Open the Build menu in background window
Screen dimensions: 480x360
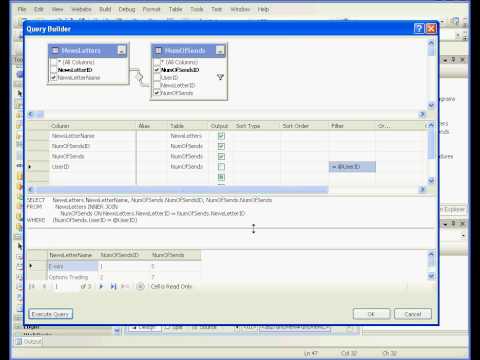105,9
